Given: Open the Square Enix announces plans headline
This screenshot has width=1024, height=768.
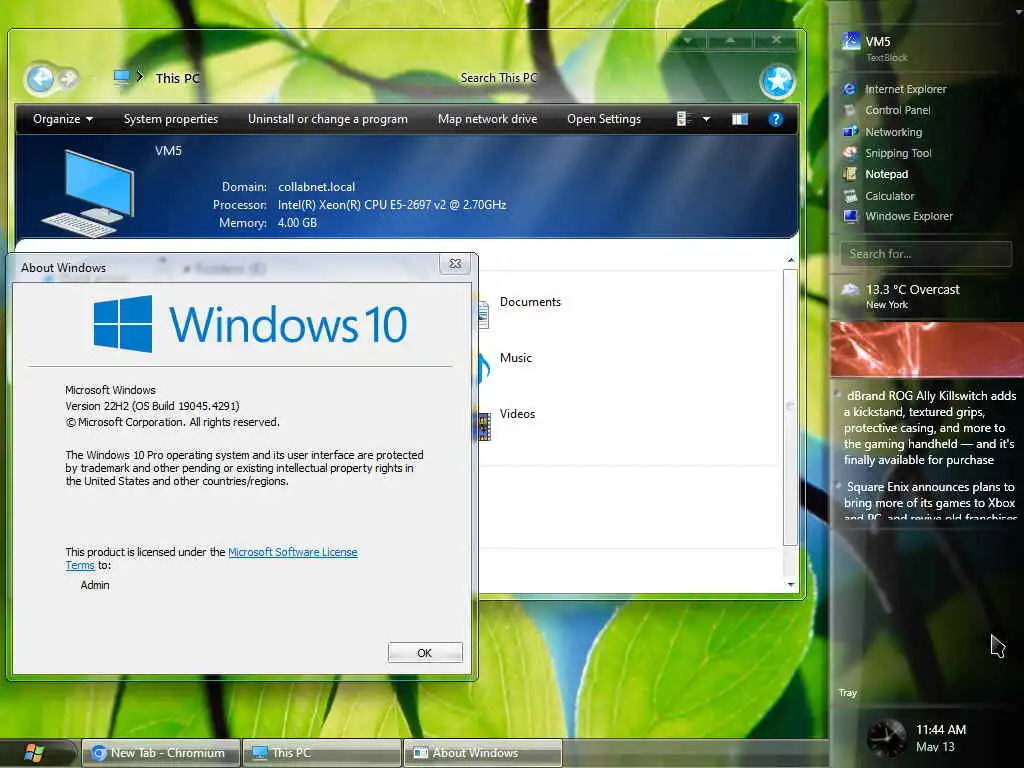Looking at the screenshot, I should pyautogui.click(x=929, y=500).
